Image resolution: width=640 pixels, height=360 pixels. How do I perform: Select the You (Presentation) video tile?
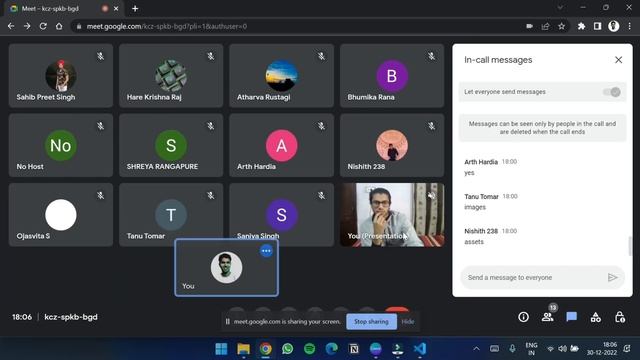click(x=392, y=215)
